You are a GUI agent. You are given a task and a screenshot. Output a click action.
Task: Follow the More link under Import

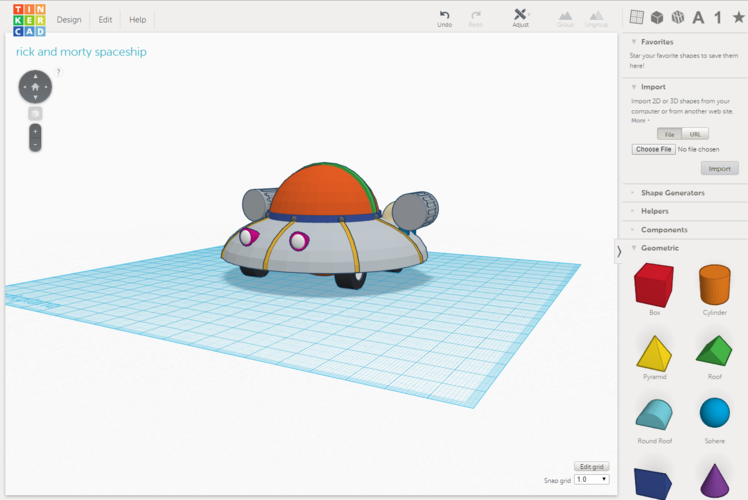click(x=639, y=121)
